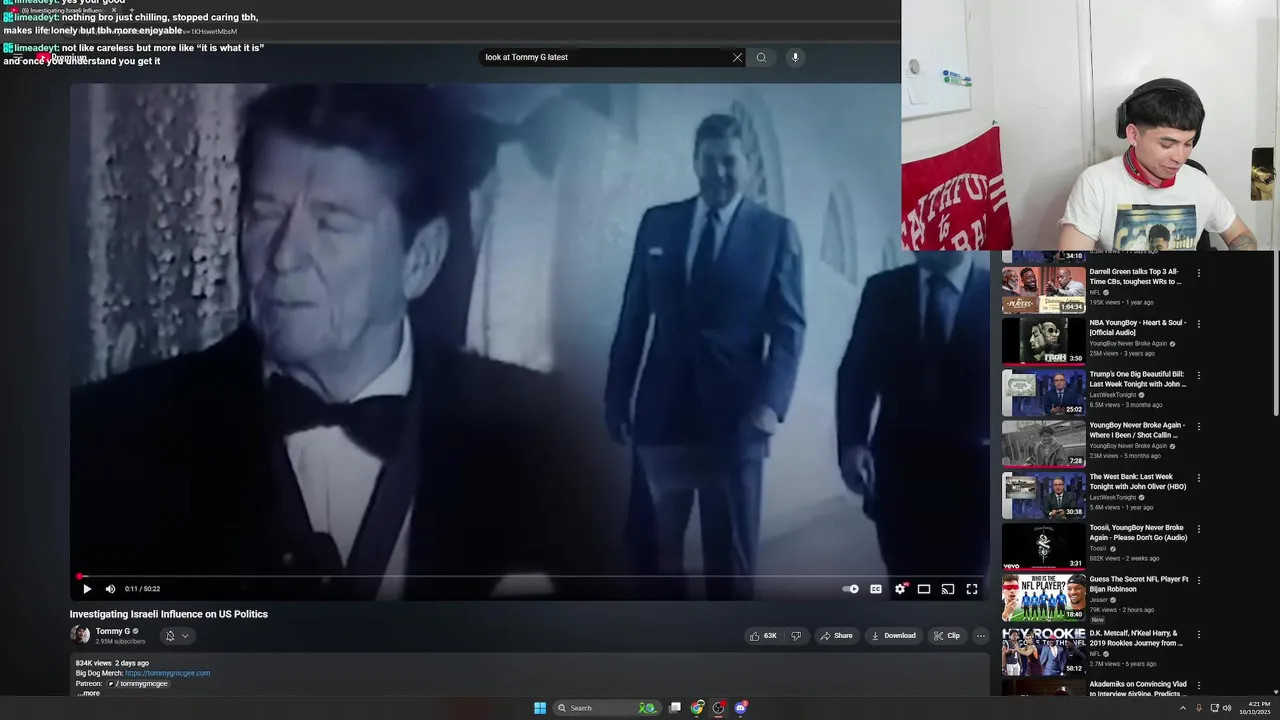
Task: Open options menu for Heart & Soul video
Action: point(1199,324)
